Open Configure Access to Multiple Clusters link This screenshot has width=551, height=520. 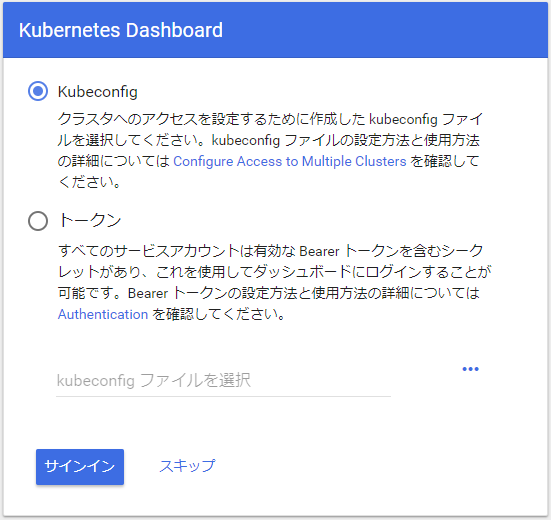(290, 161)
